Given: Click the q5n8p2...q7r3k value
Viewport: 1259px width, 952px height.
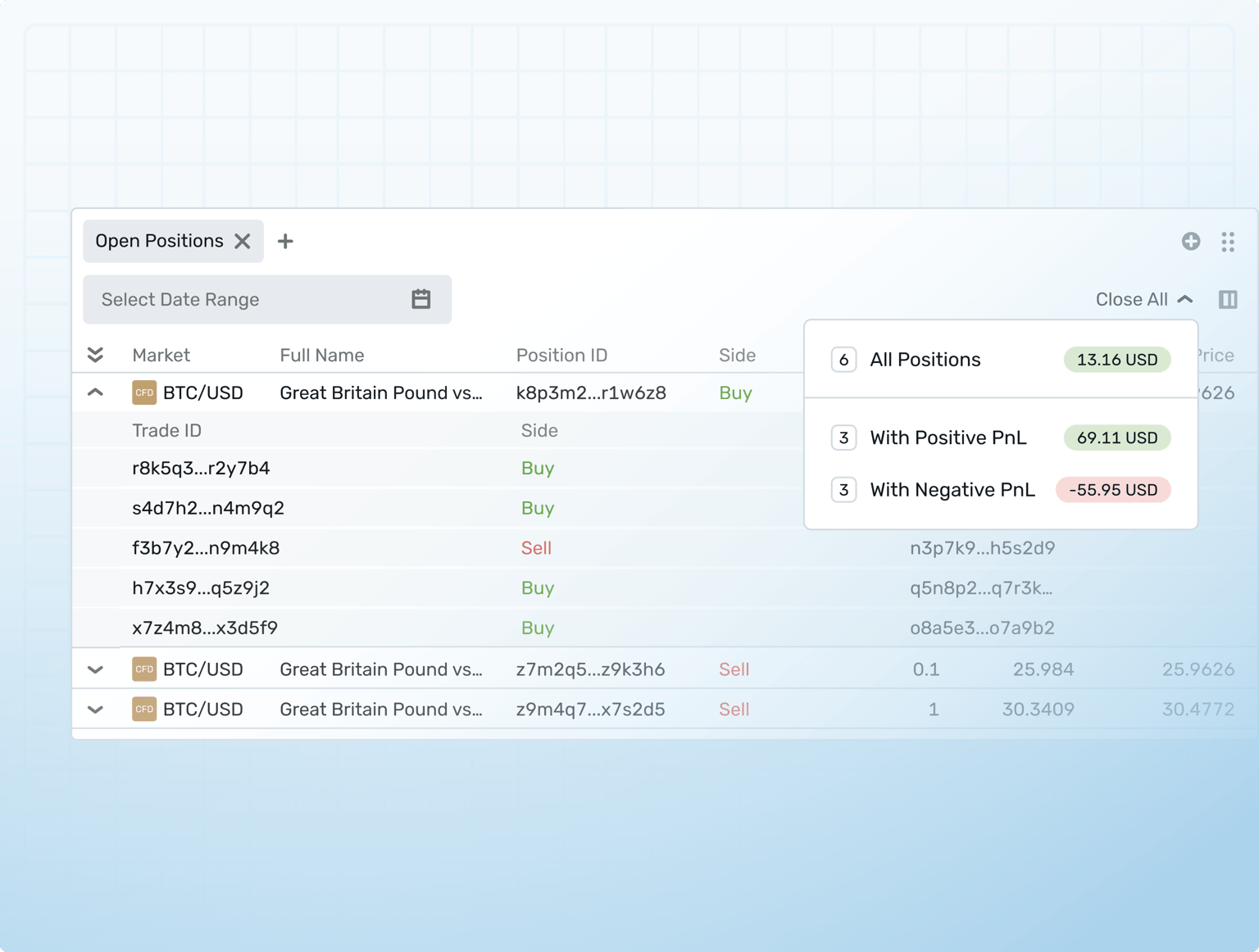Looking at the screenshot, I should (x=981, y=587).
